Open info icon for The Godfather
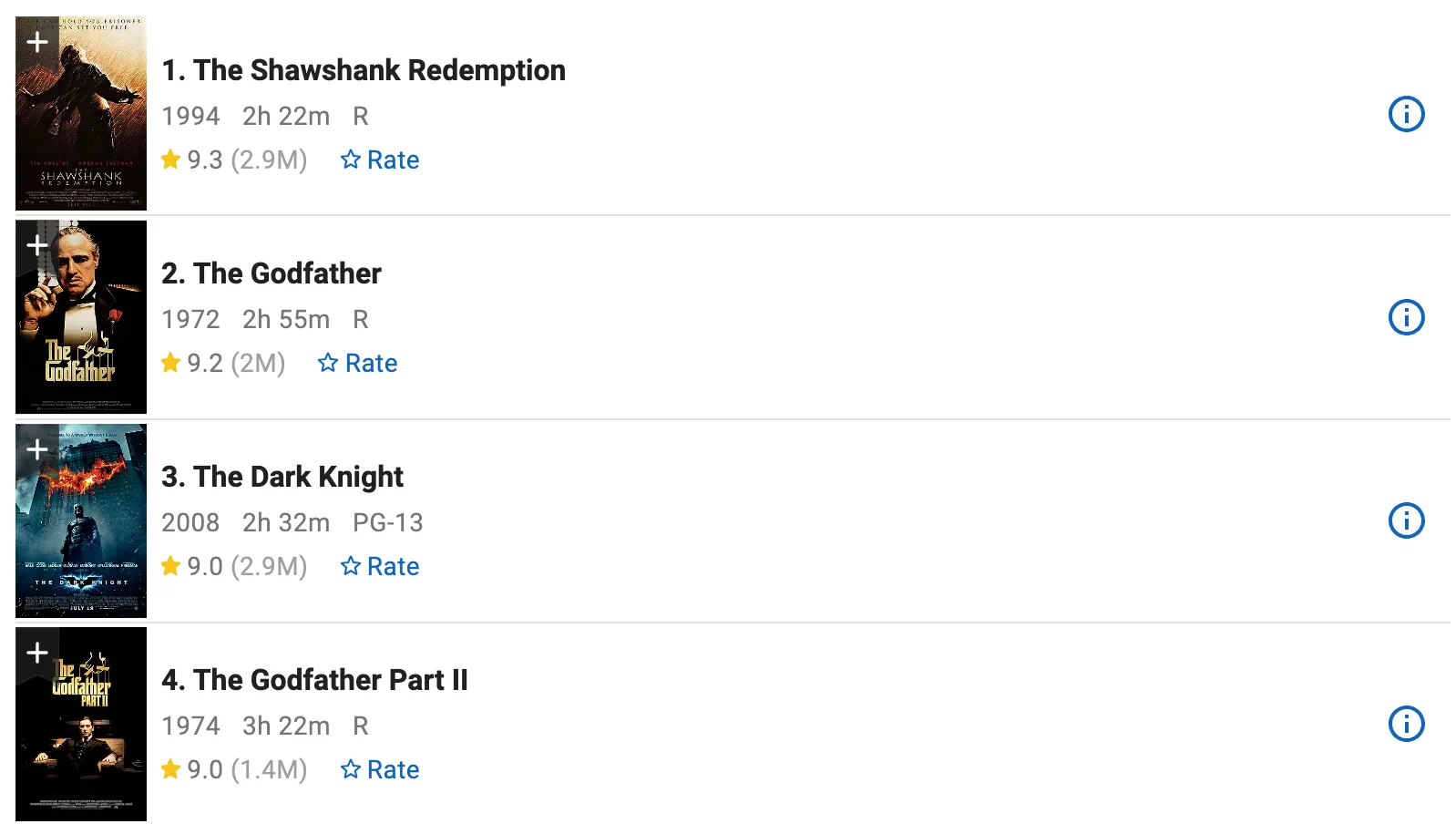The image size is (1456, 824). tap(1406, 317)
